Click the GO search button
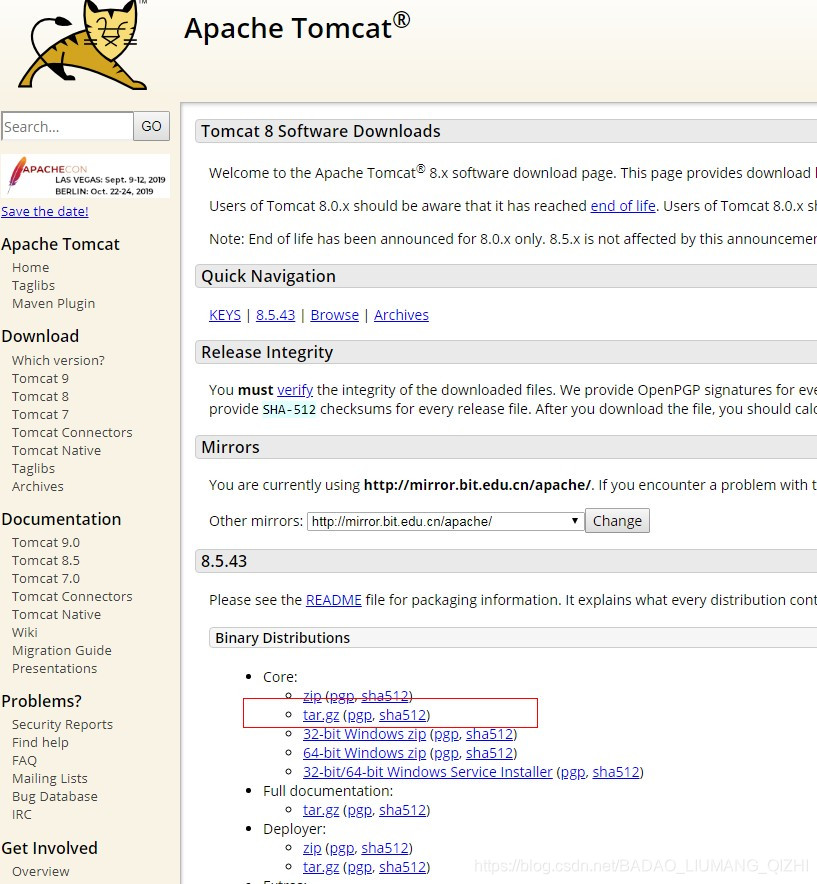Screen dimensions: 817x884 [151, 126]
